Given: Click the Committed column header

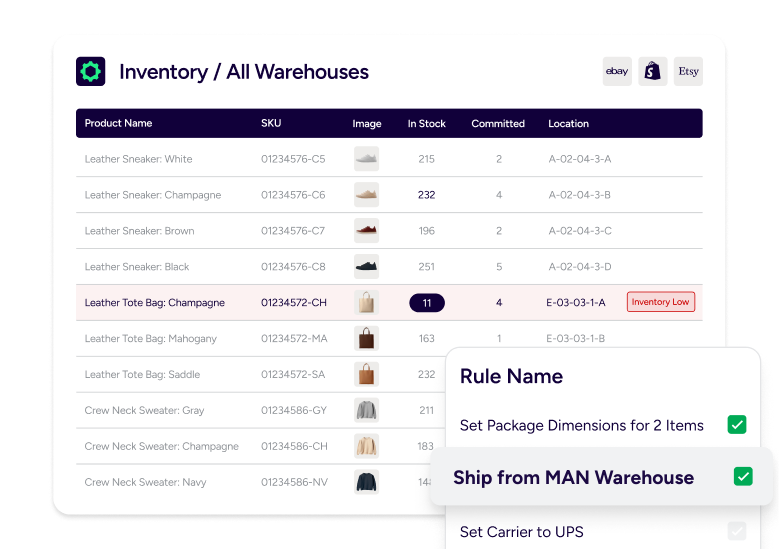Looking at the screenshot, I should click(498, 124).
